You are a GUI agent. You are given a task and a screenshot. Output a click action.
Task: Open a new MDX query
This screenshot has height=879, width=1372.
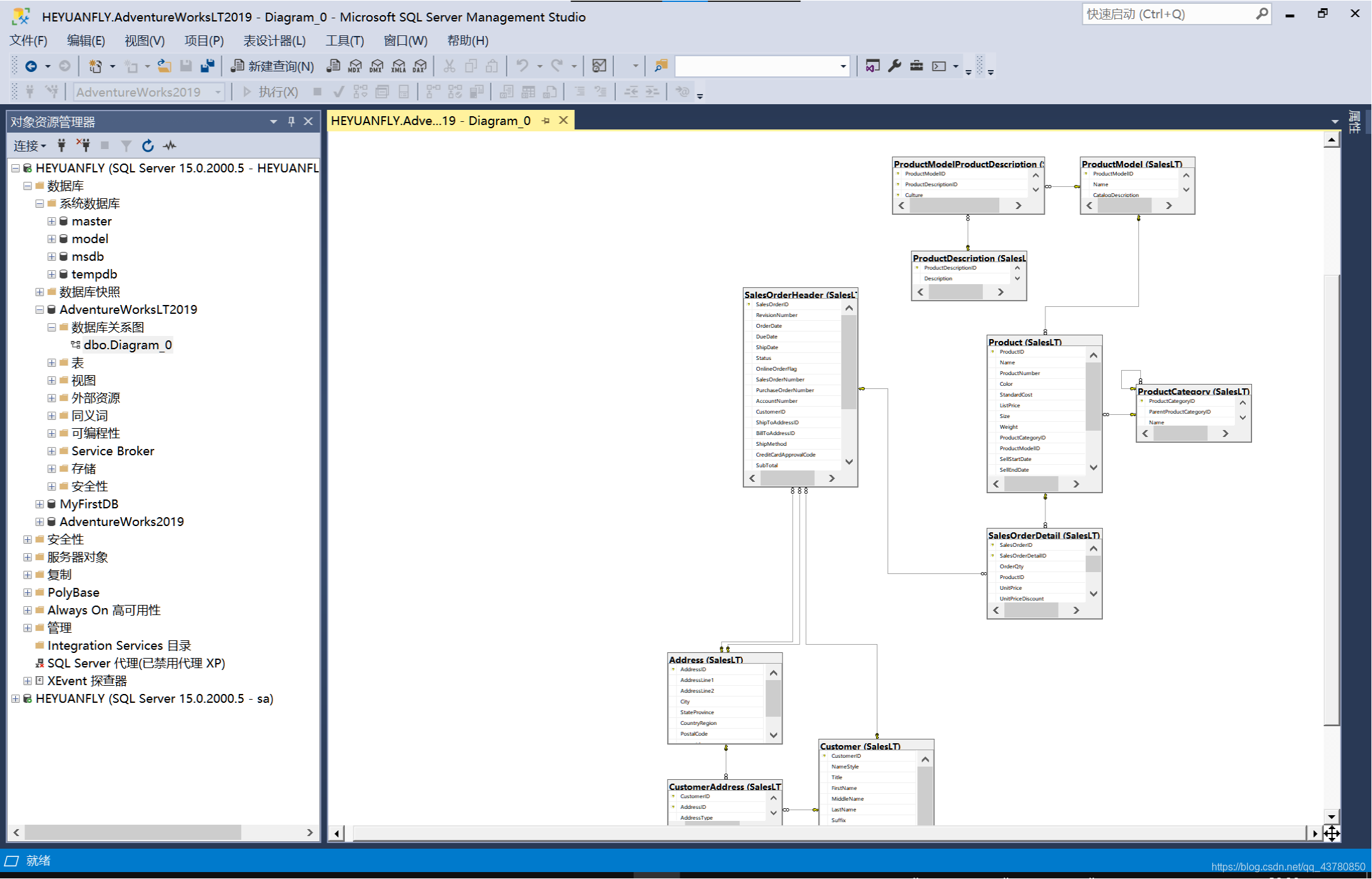click(355, 66)
